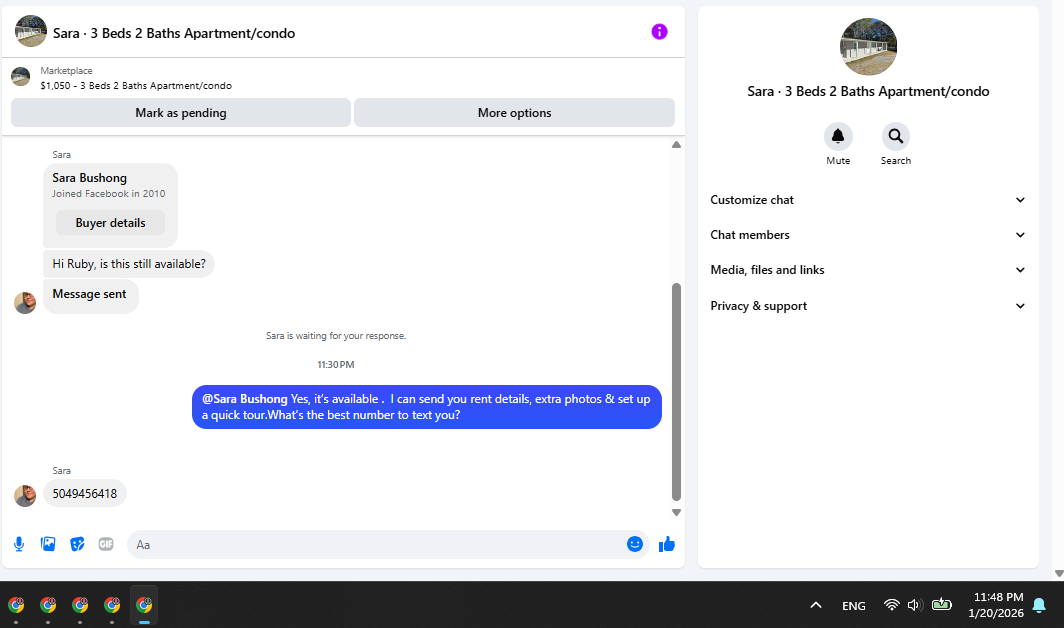Expand Chat members section

867,235
